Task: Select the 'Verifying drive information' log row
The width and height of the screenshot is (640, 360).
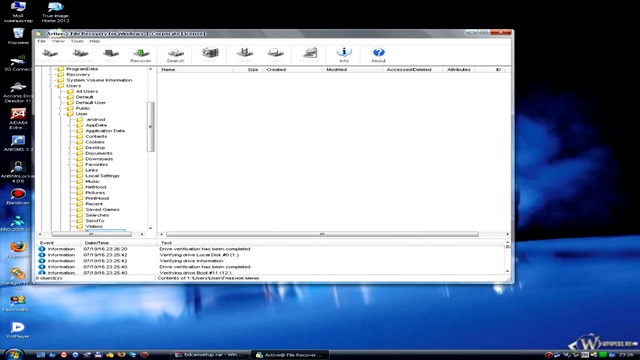Action: (x=270, y=261)
